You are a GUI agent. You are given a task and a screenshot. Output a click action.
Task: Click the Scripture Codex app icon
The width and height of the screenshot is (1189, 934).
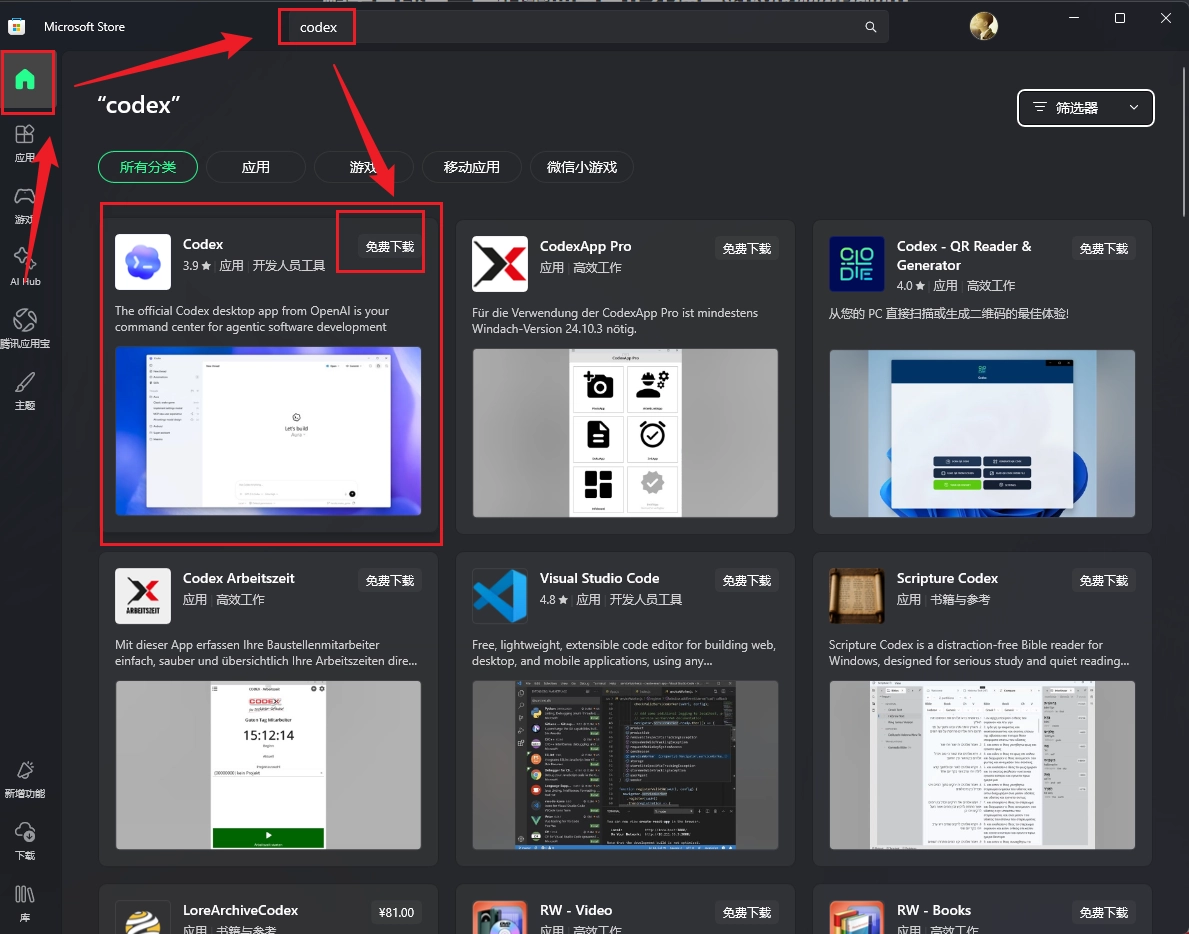[x=857, y=596]
